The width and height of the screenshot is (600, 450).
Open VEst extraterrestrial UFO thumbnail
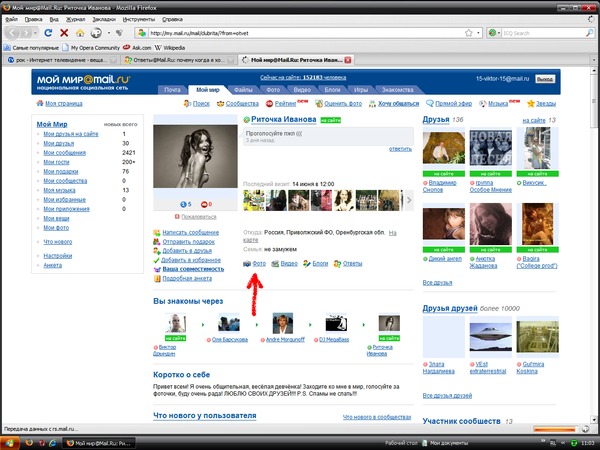coord(491,337)
